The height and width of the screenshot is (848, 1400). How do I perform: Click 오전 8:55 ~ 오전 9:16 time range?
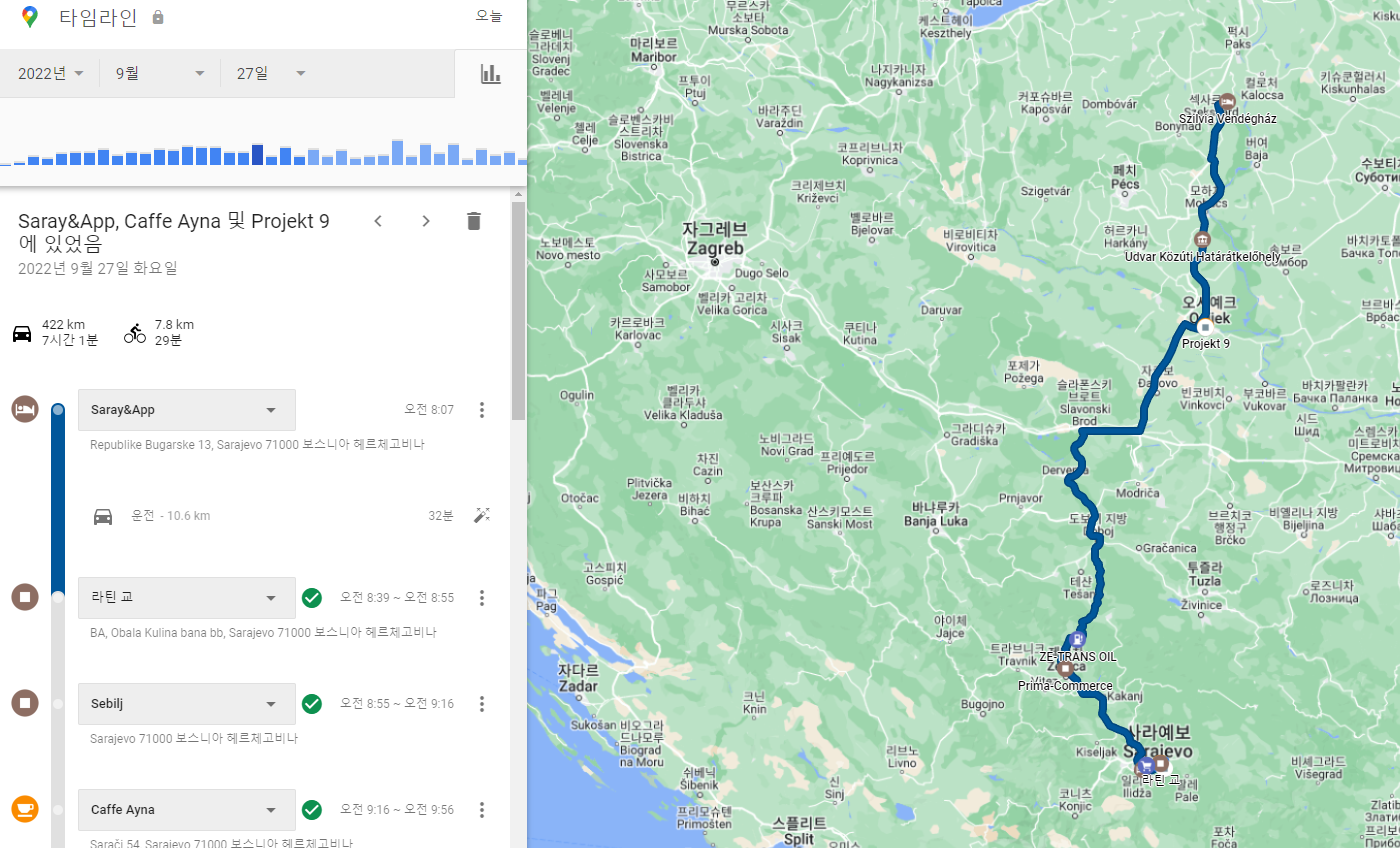tap(397, 704)
